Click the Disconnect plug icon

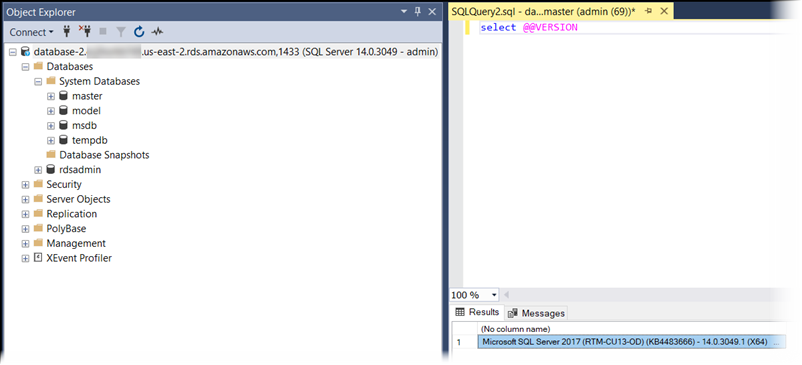84,32
